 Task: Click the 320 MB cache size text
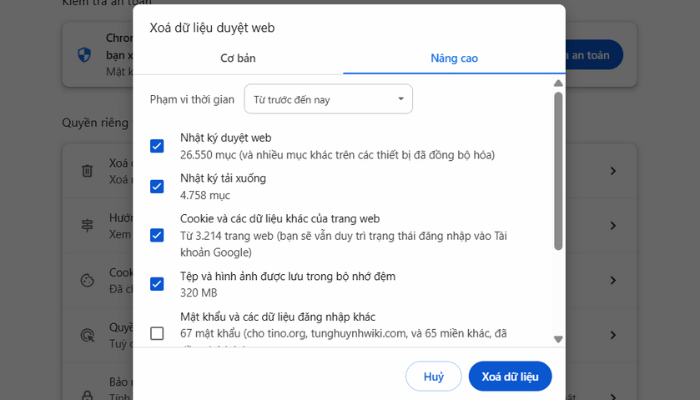pos(199,293)
